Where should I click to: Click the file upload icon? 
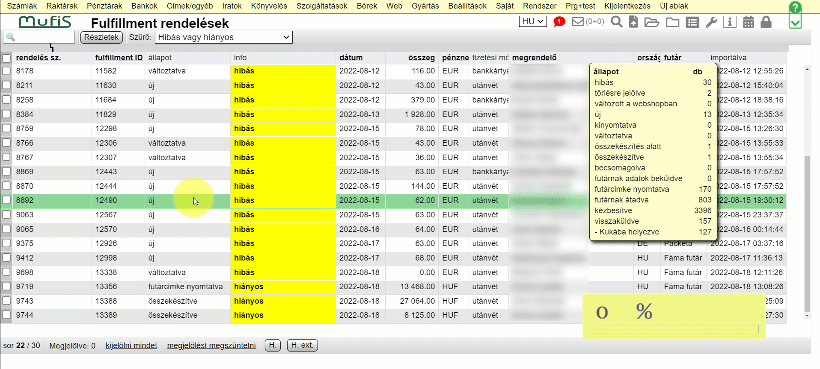(x=633, y=22)
